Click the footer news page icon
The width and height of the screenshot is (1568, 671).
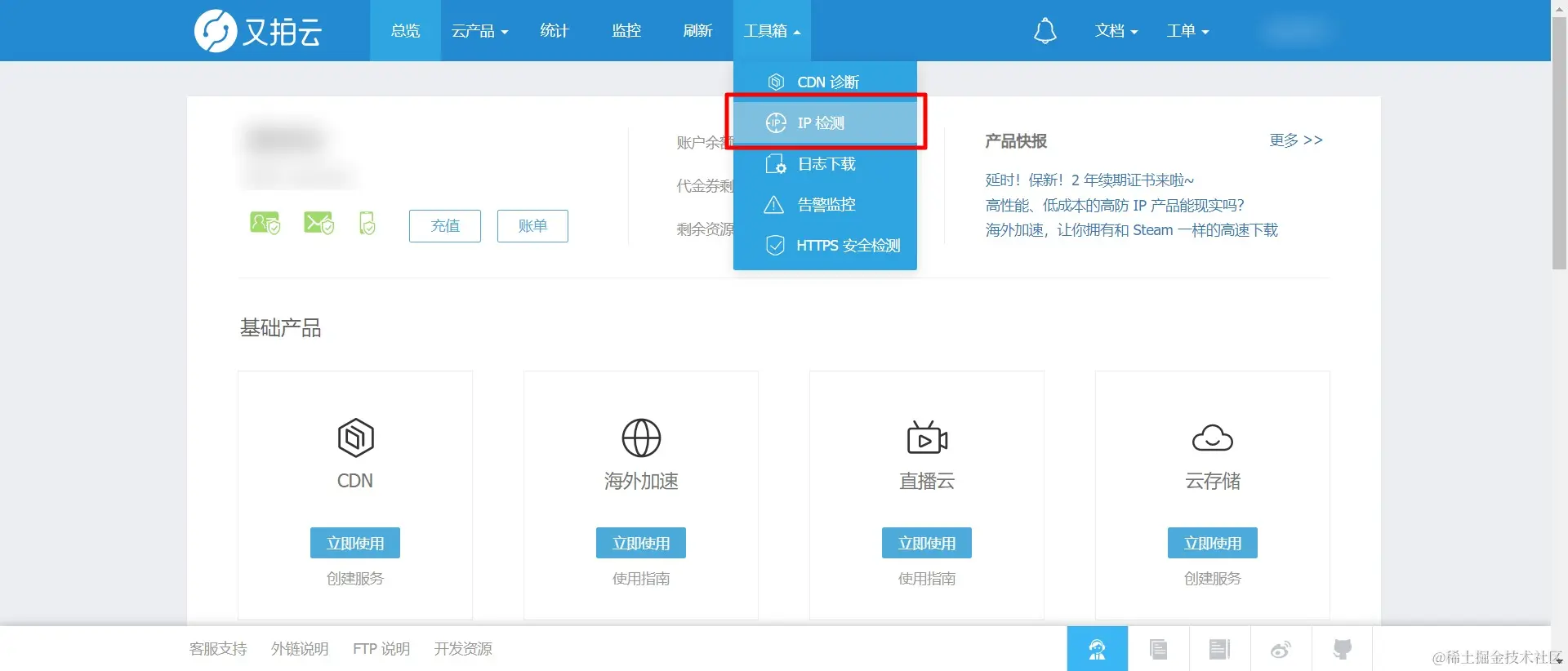click(x=1219, y=649)
